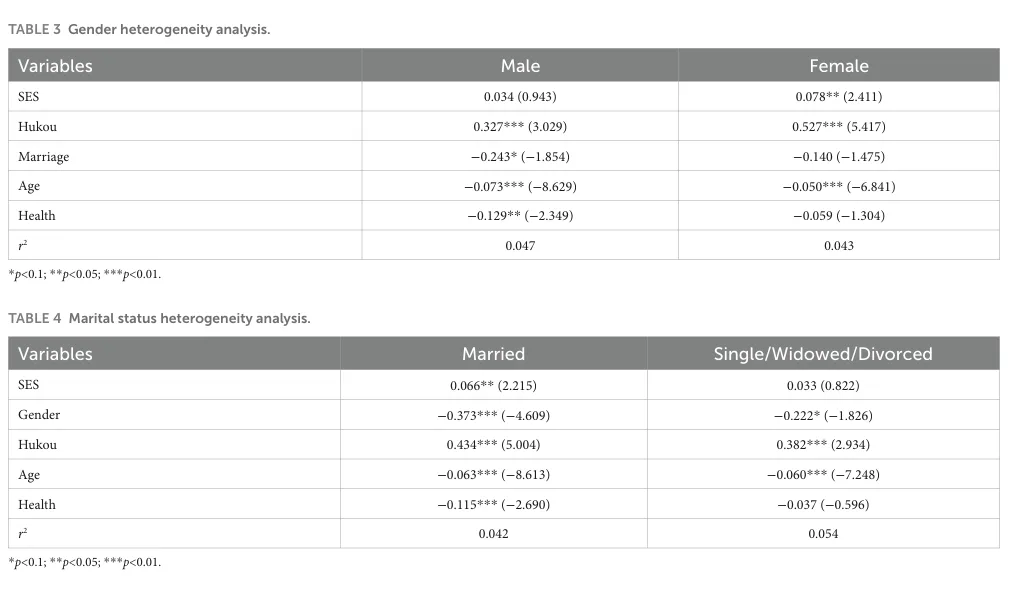Viewport: 1023px width, 589px height.
Task: Click the Male Age value −0.073*** (−8.629)
Action: tap(520, 187)
